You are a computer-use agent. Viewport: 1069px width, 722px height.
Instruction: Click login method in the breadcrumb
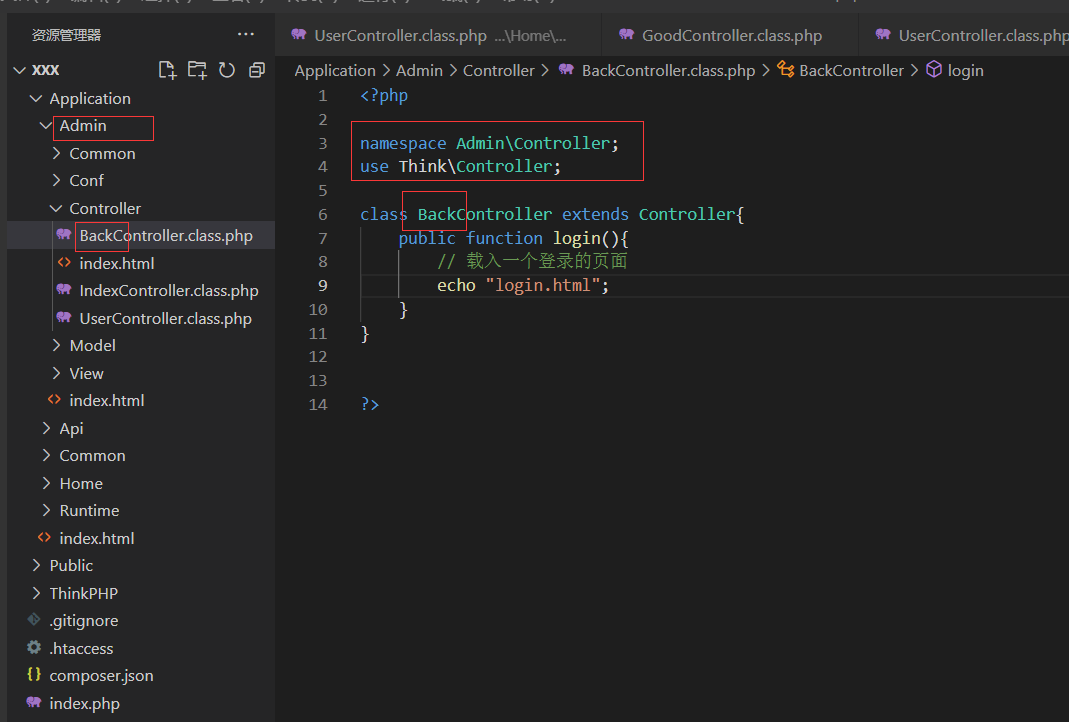[965, 70]
